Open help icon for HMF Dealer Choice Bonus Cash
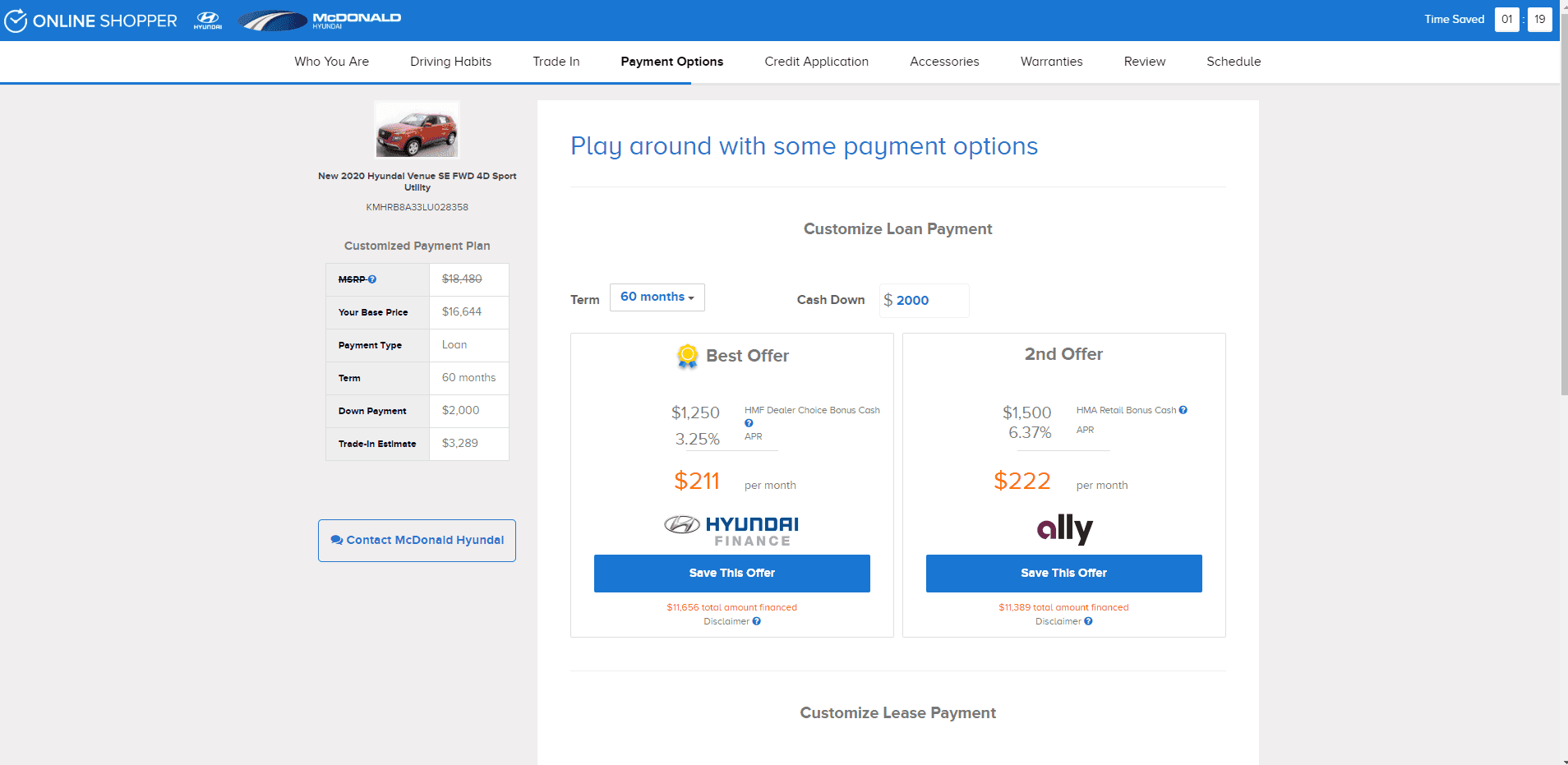The height and width of the screenshot is (765, 1568). coord(749,423)
